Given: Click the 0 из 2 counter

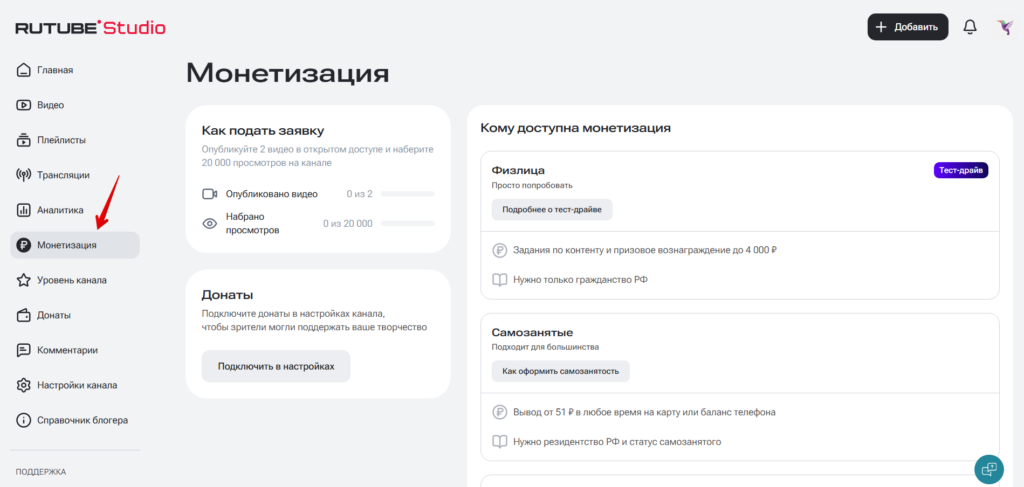Looking at the screenshot, I should click(x=359, y=194).
